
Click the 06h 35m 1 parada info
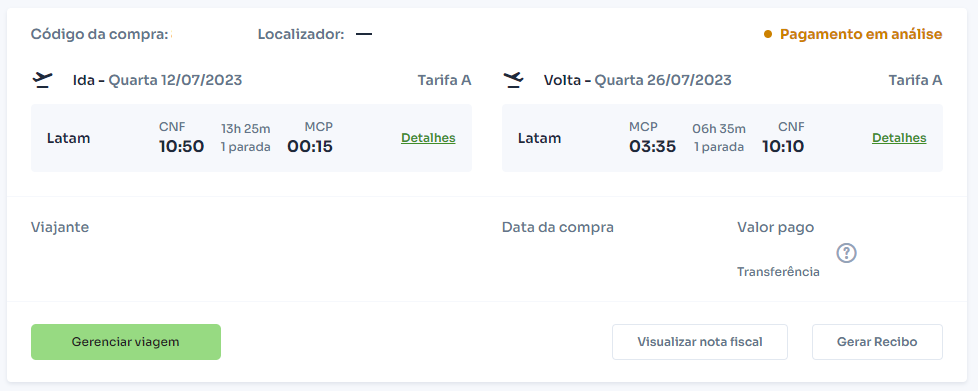[719, 138]
